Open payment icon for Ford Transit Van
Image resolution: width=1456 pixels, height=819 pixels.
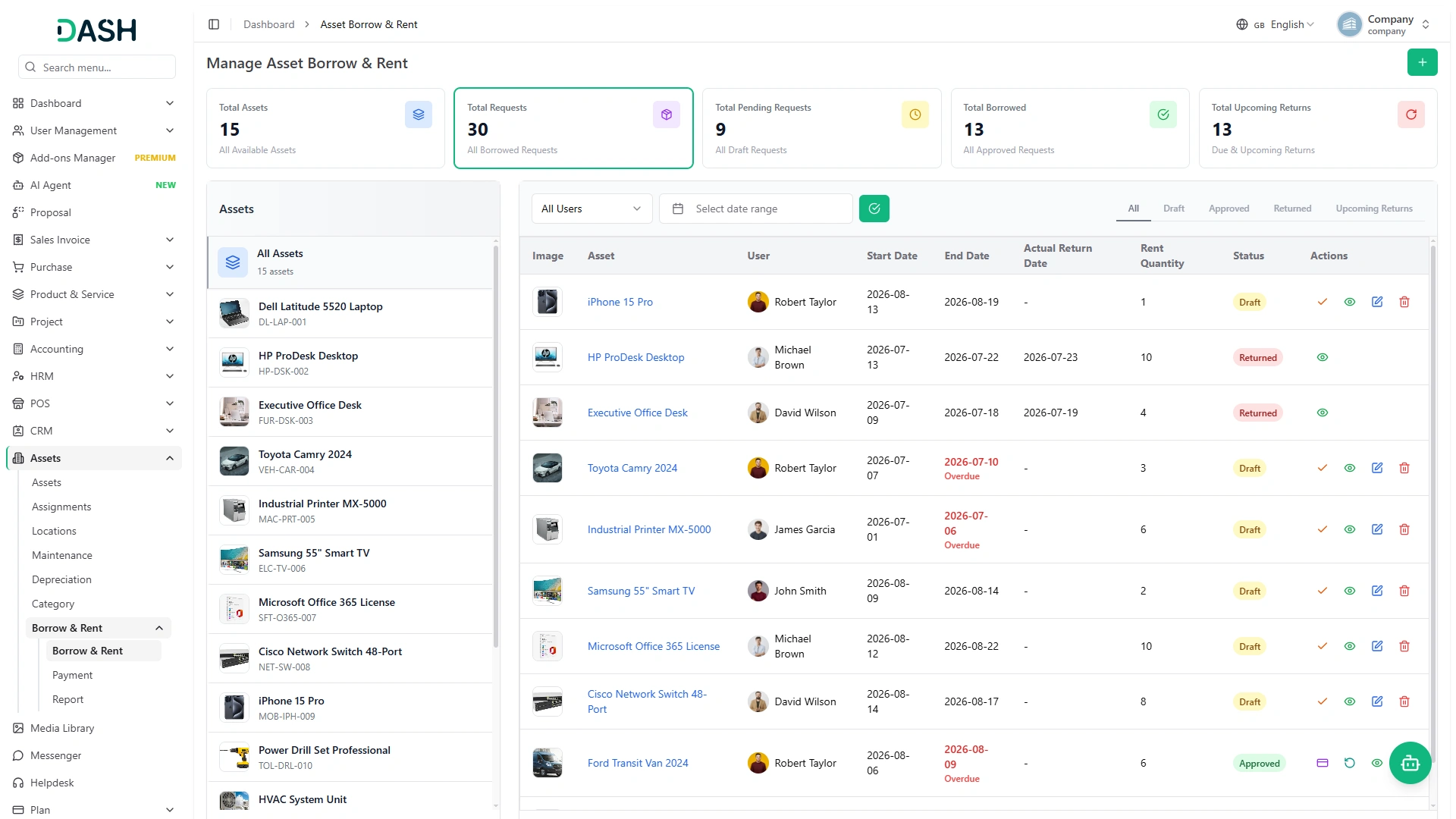(1322, 763)
